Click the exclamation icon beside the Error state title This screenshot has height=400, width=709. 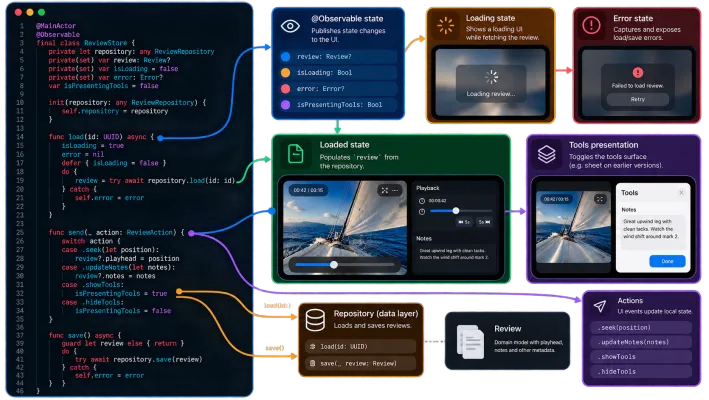click(x=591, y=25)
